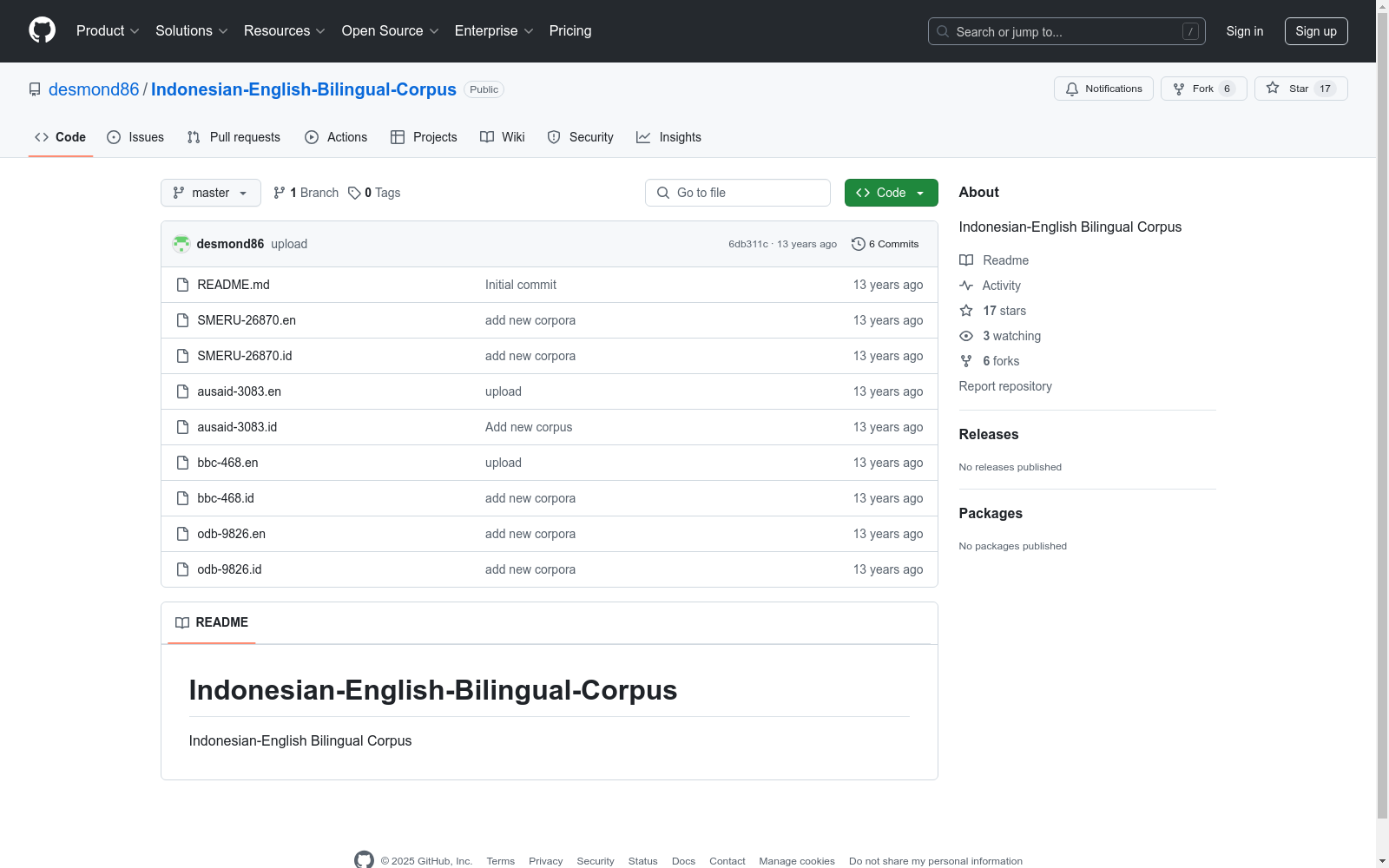This screenshot has height=868, width=1389.
Task: Expand the Open Source menu
Action: click(x=391, y=31)
